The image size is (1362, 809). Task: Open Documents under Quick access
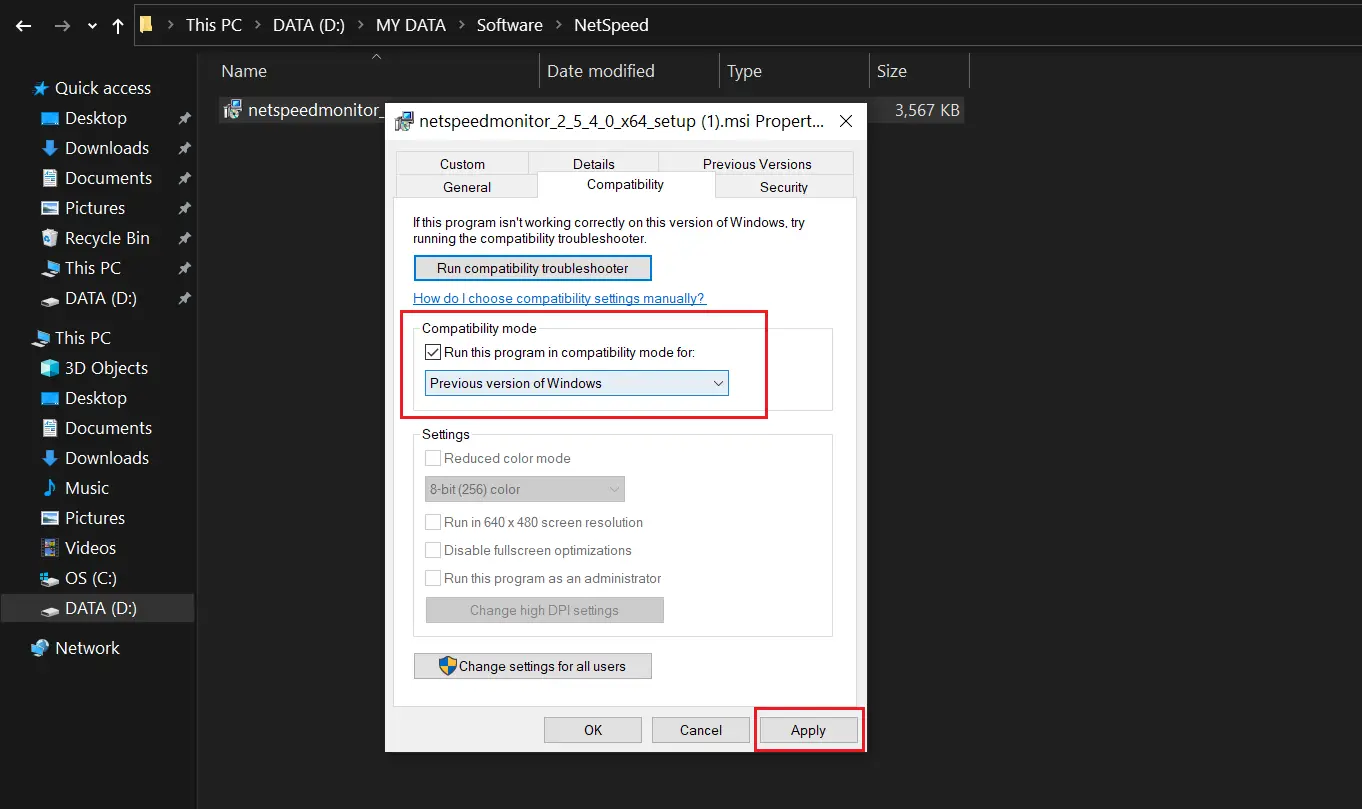pos(108,178)
